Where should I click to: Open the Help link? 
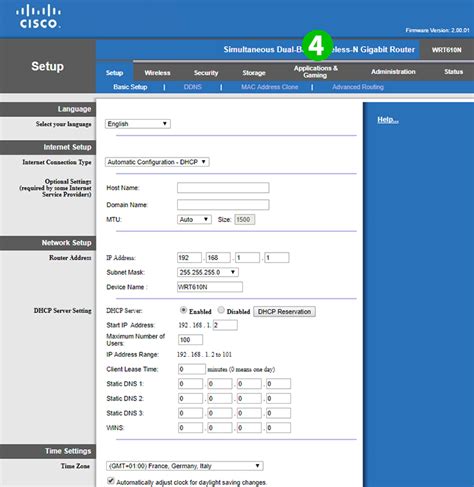click(x=388, y=120)
